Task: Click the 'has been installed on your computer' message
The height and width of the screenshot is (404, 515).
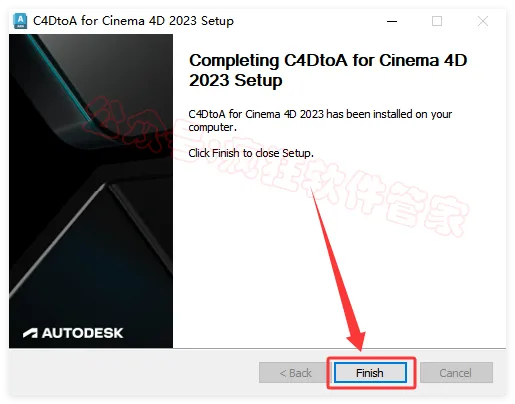Action: pyautogui.click(x=320, y=120)
